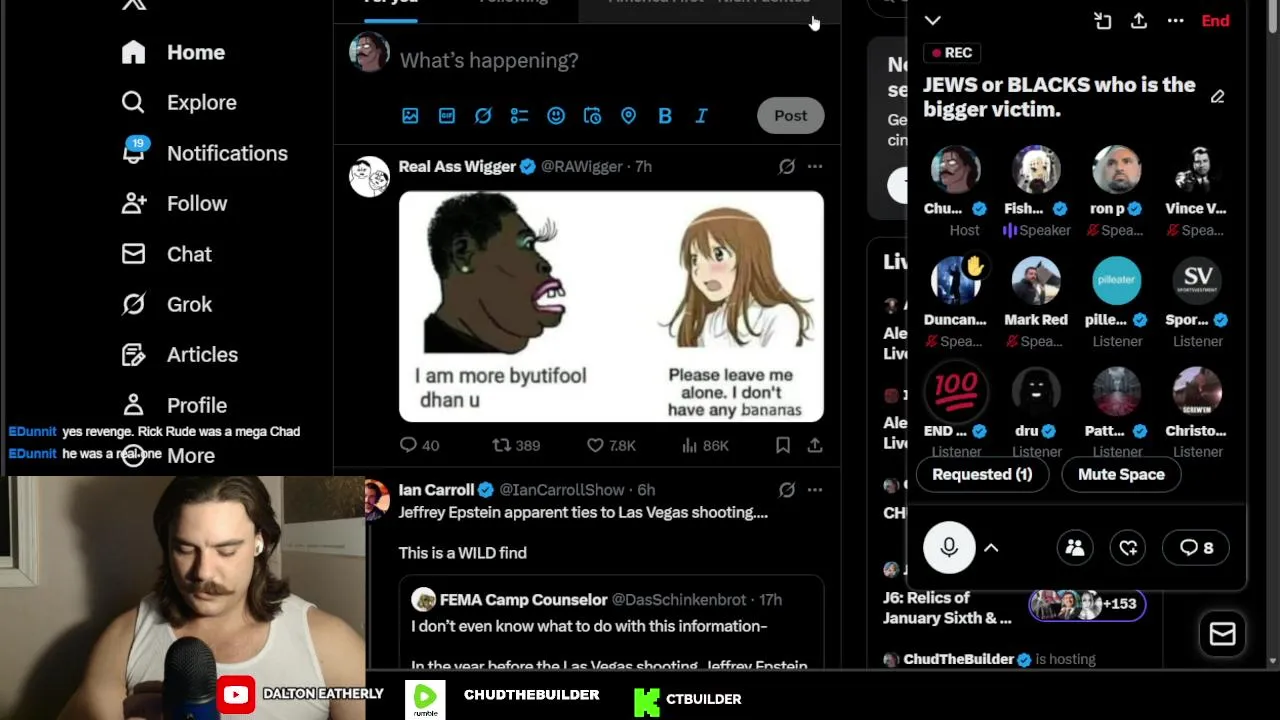Click the Grok enhance icon in composer
1280x720 pixels.
(x=483, y=116)
